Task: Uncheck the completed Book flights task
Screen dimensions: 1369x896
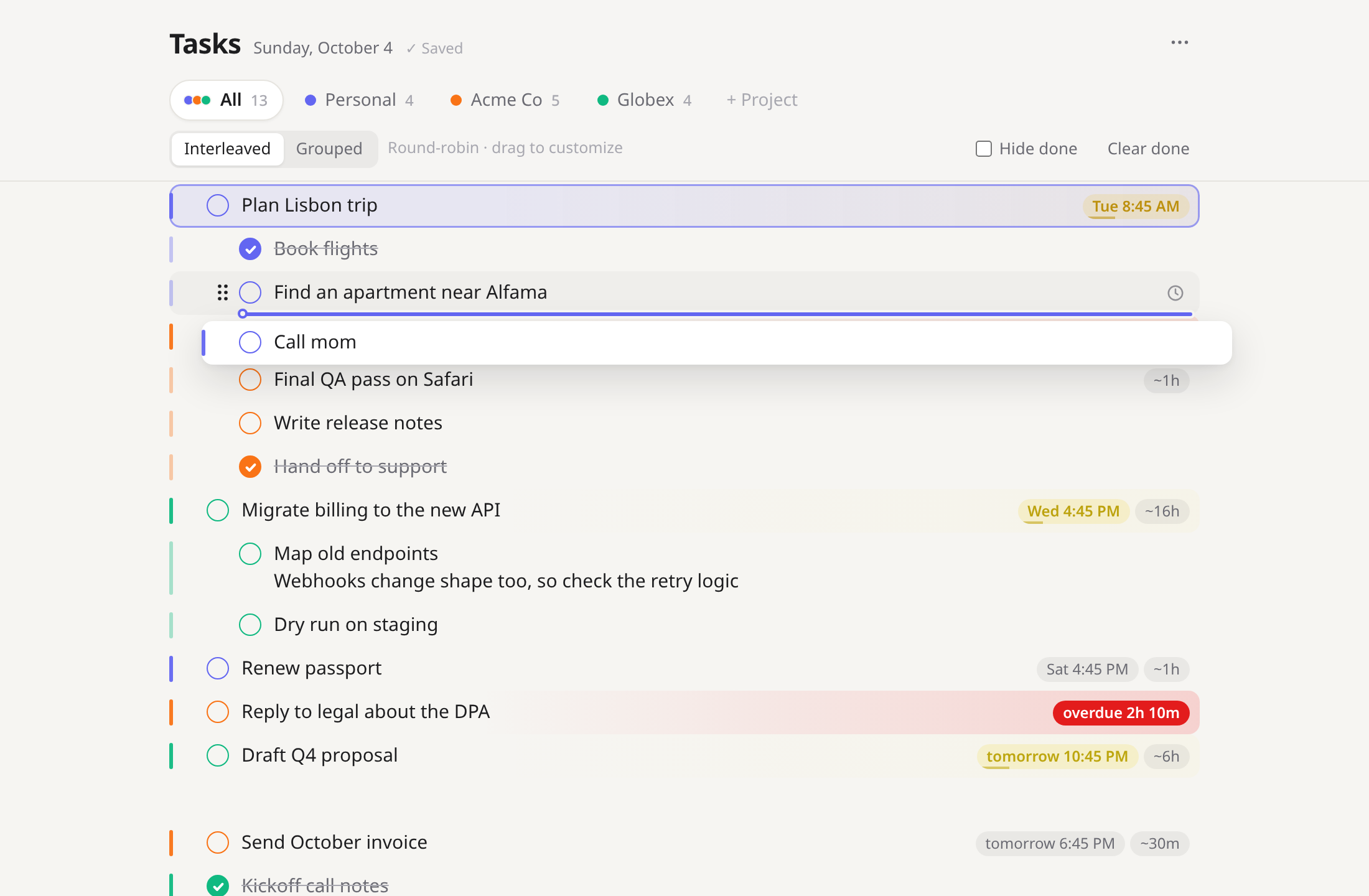Action: 250,249
